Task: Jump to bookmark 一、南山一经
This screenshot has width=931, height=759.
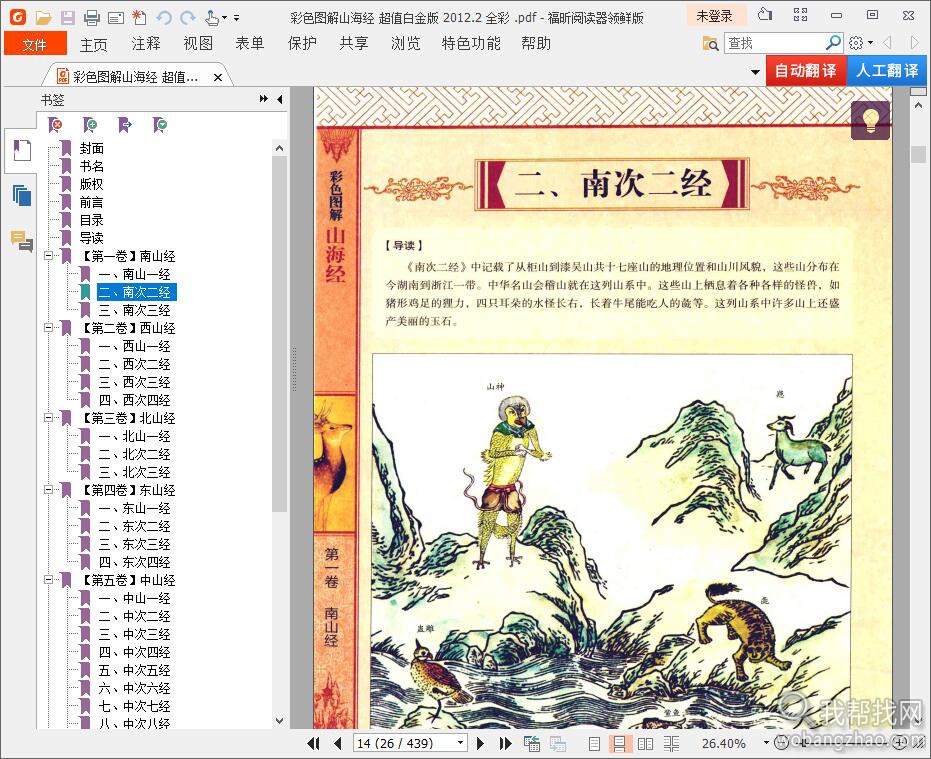Action: [x=134, y=274]
